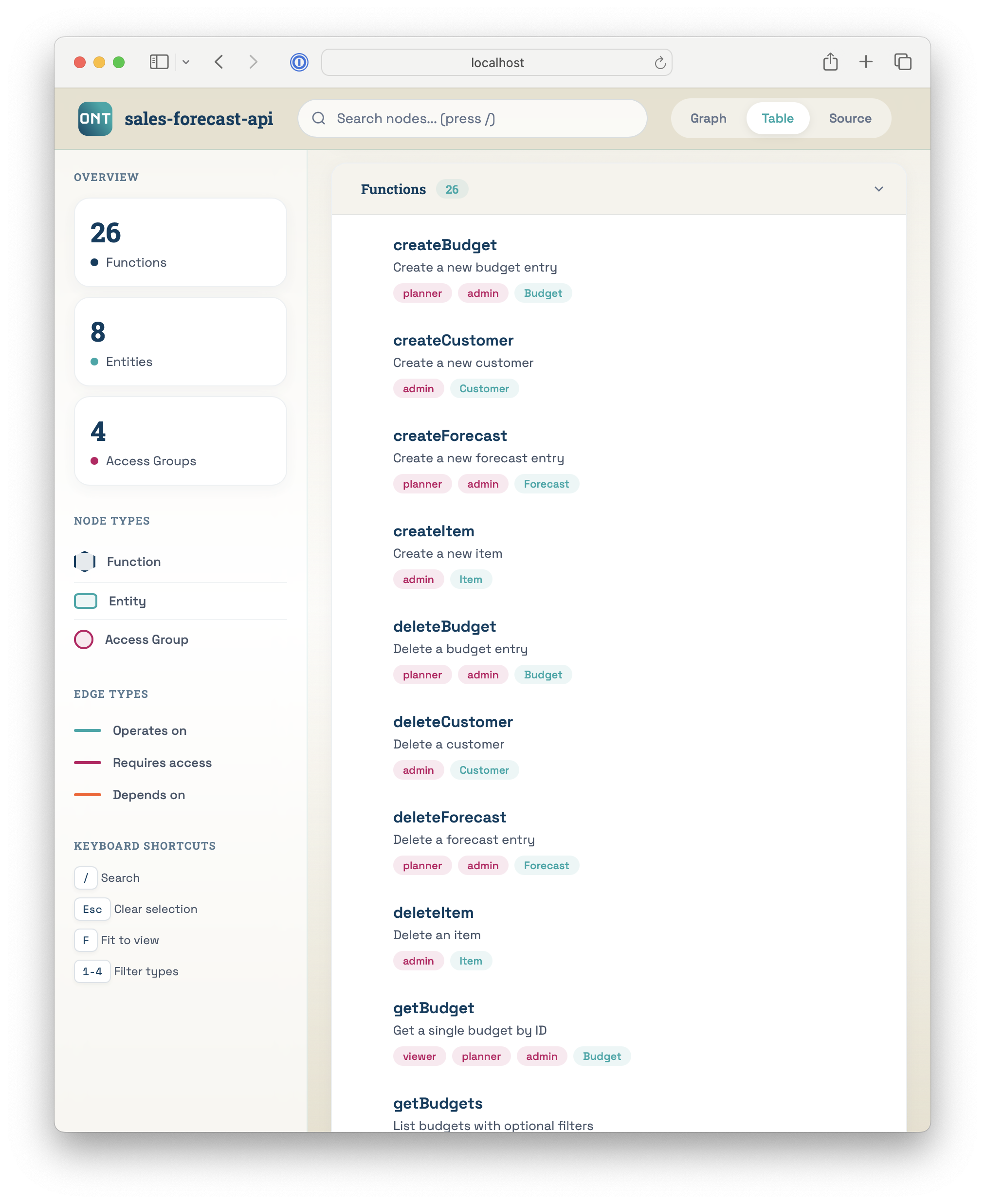Click the Search nodes input field

(x=472, y=118)
